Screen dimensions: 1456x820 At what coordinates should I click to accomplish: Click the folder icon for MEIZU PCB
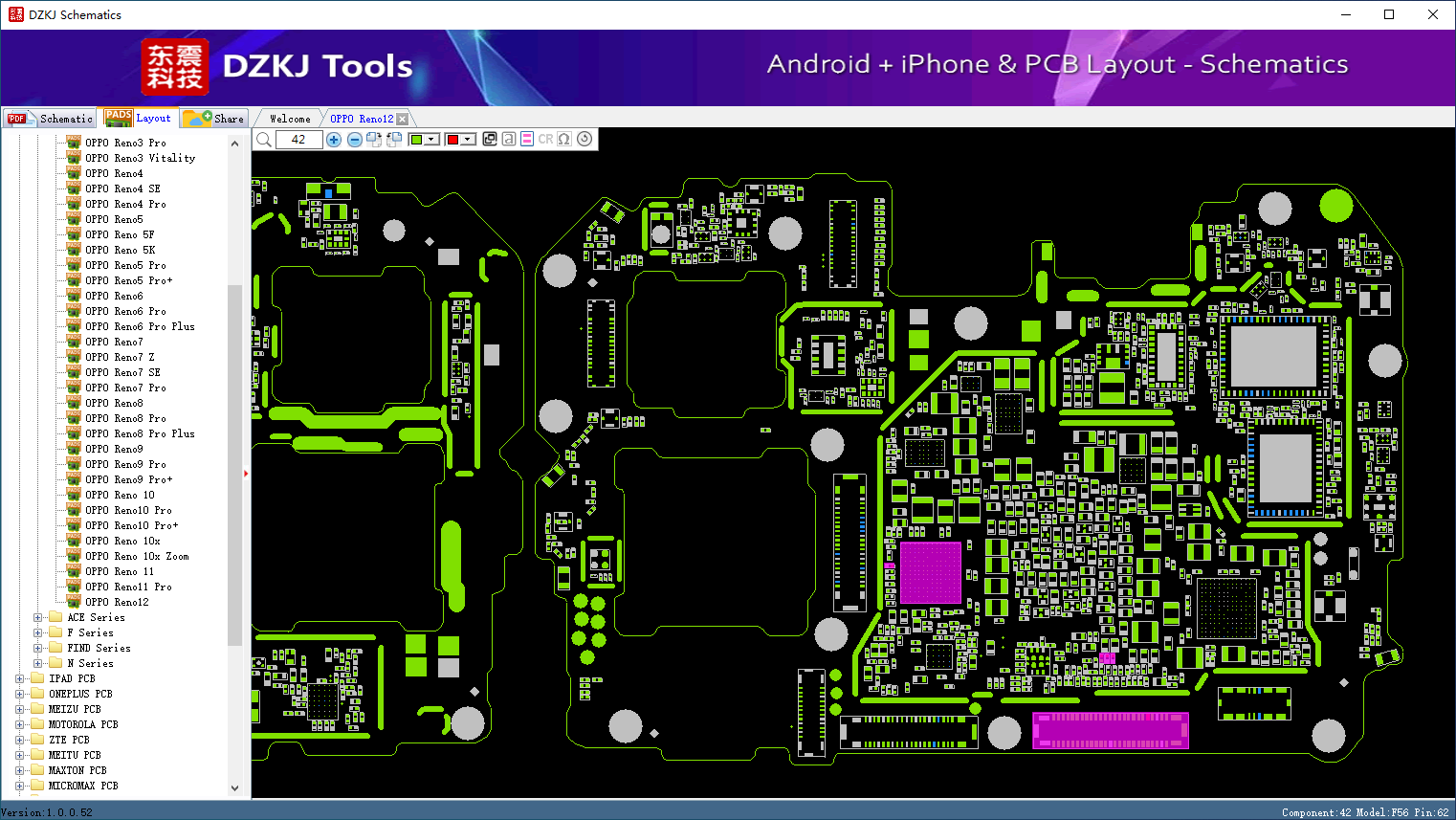(37, 709)
